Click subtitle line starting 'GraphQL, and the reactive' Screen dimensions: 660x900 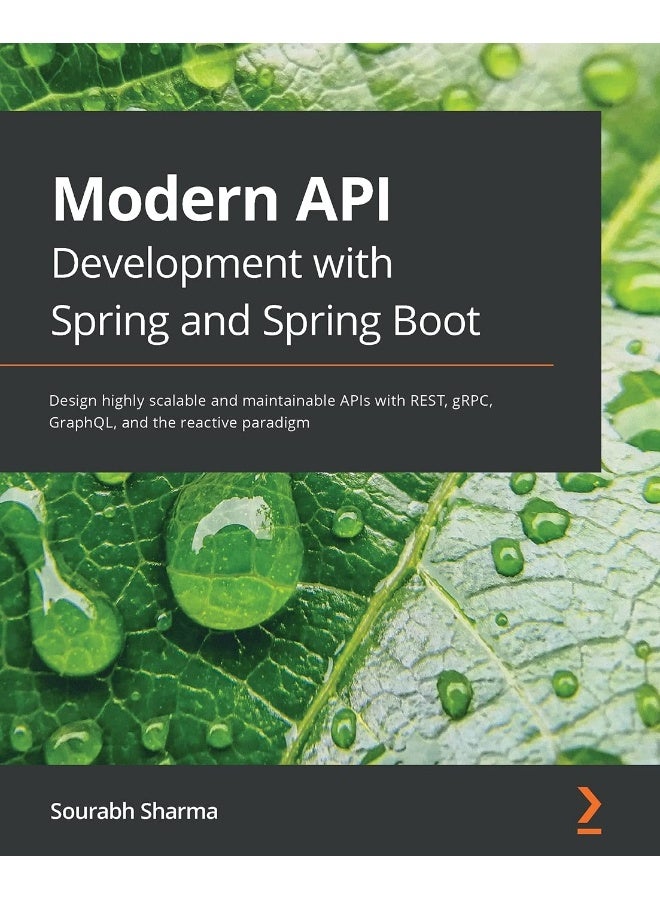179,424
